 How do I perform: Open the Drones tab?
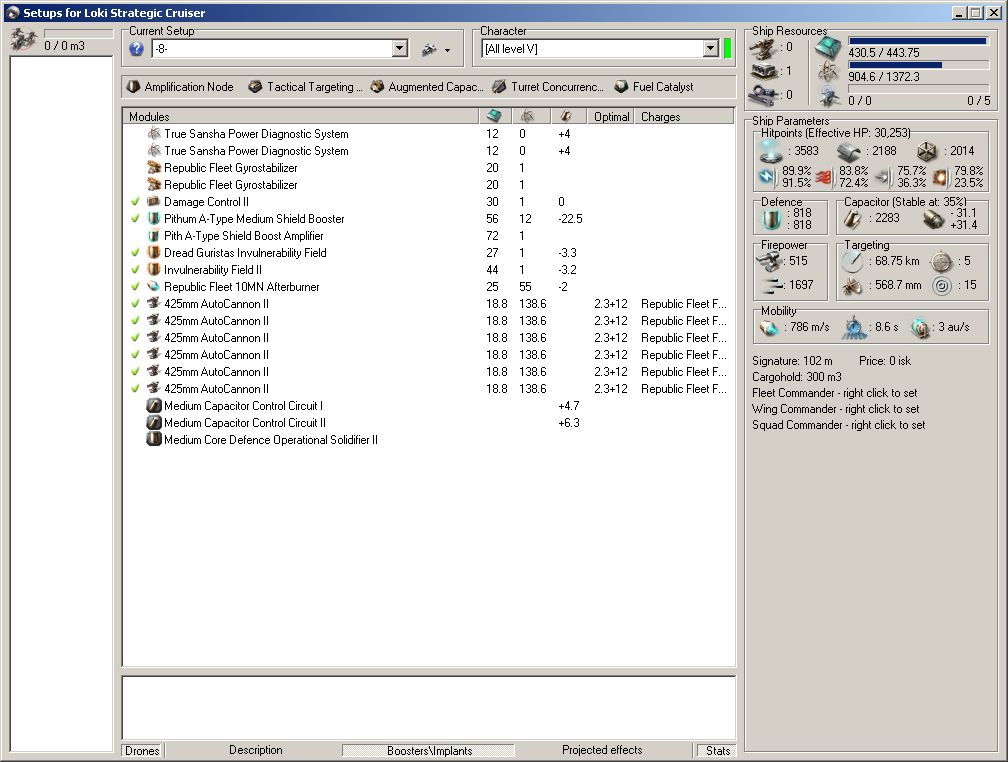tap(142, 750)
